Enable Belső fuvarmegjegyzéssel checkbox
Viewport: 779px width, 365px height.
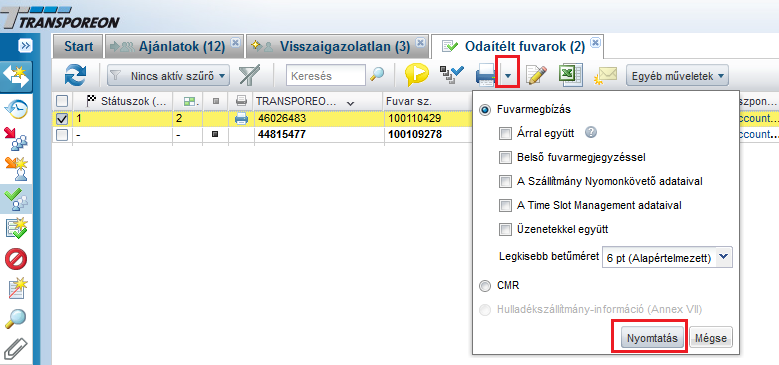tap(505, 157)
